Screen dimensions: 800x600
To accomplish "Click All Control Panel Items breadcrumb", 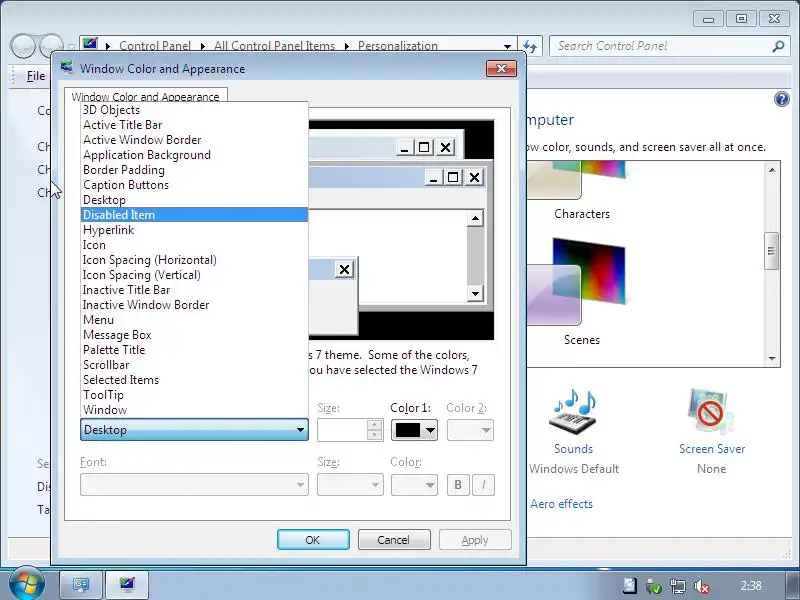I will coord(274,46).
